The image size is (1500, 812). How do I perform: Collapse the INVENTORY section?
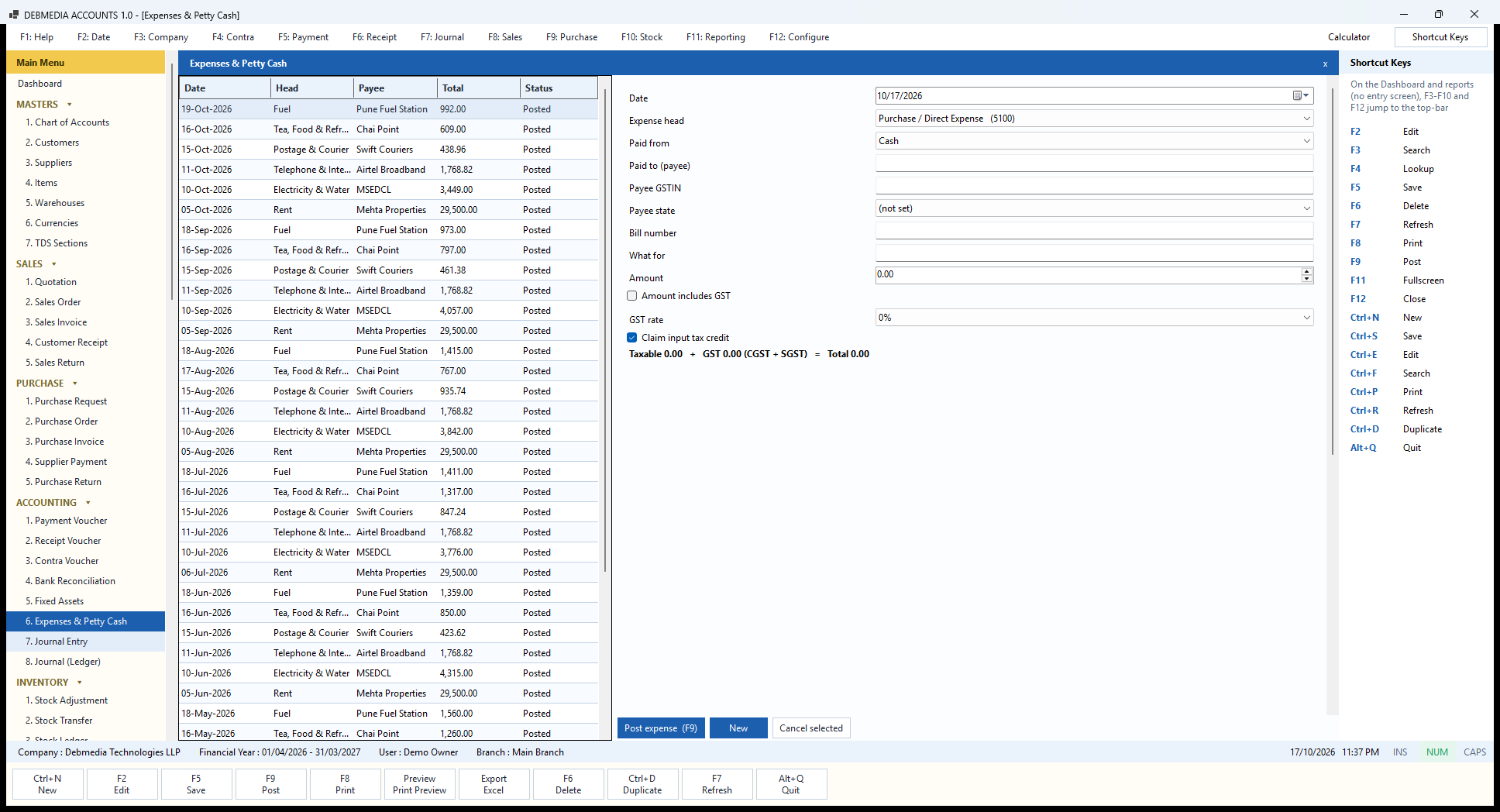pyautogui.click(x=80, y=683)
